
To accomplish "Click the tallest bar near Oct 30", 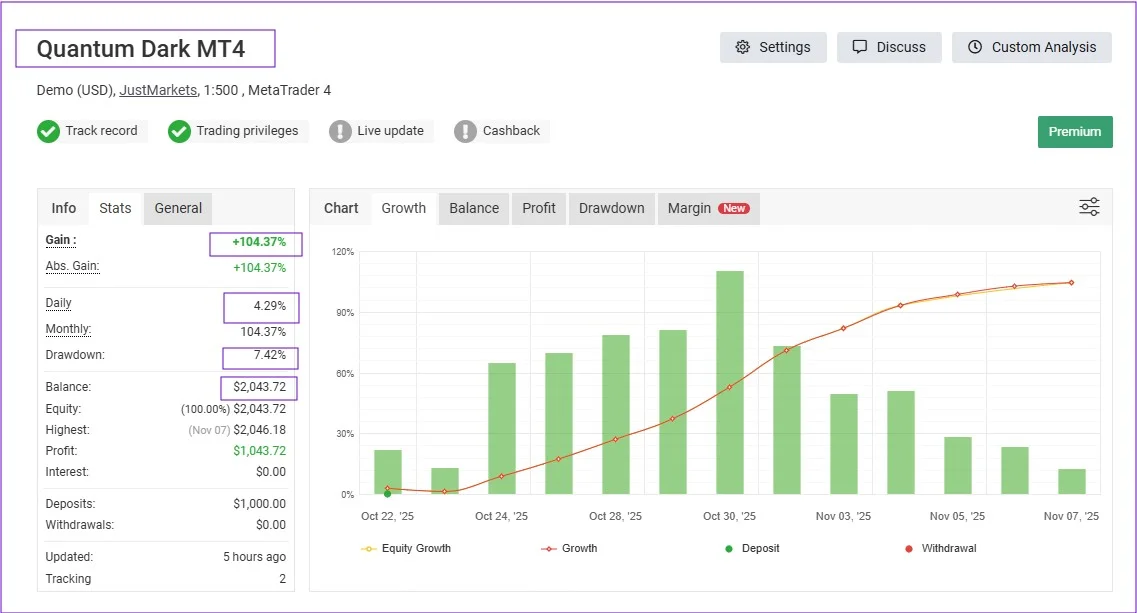I will [730, 380].
